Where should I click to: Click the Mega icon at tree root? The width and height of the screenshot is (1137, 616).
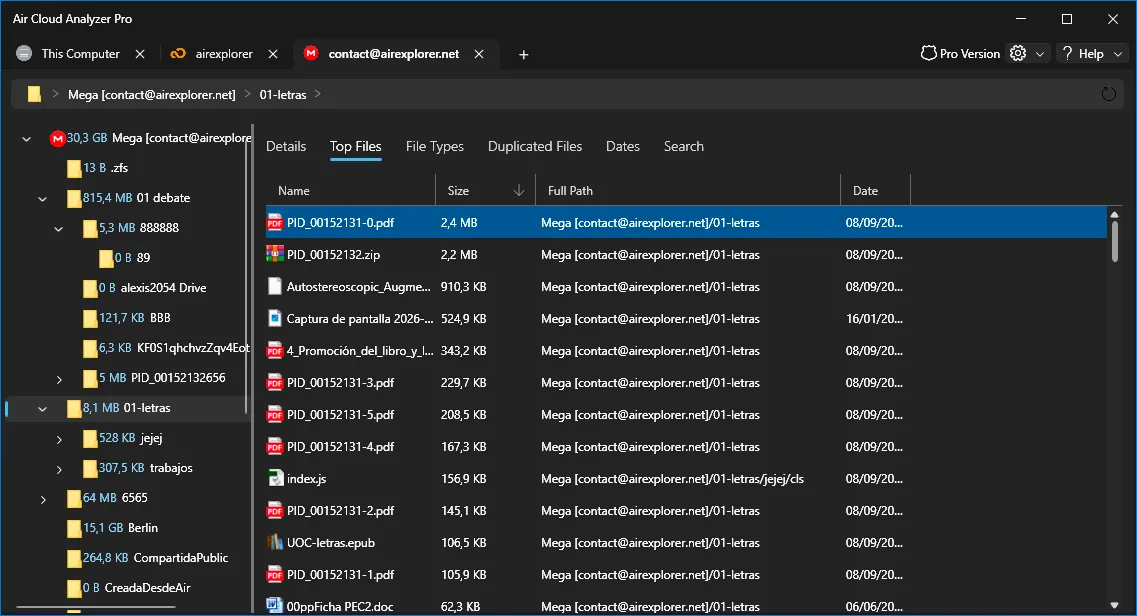[57, 138]
